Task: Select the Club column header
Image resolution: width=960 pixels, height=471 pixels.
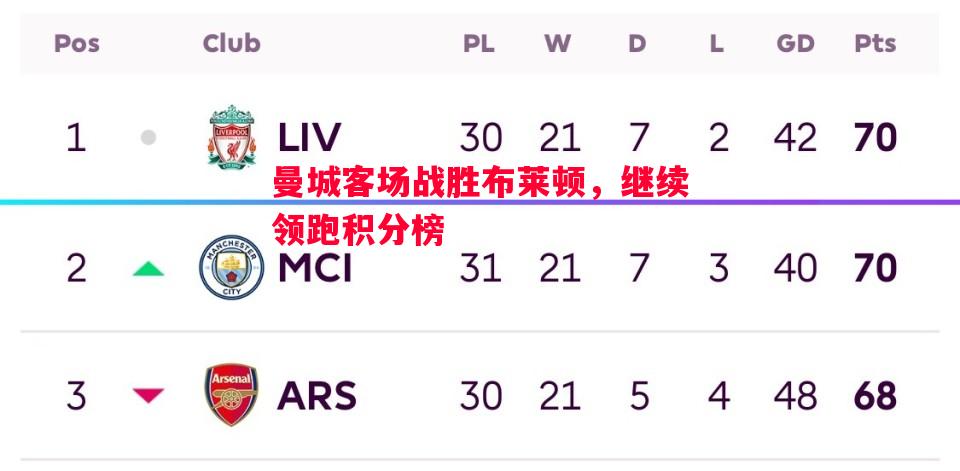Action: (x=231, y=43)
